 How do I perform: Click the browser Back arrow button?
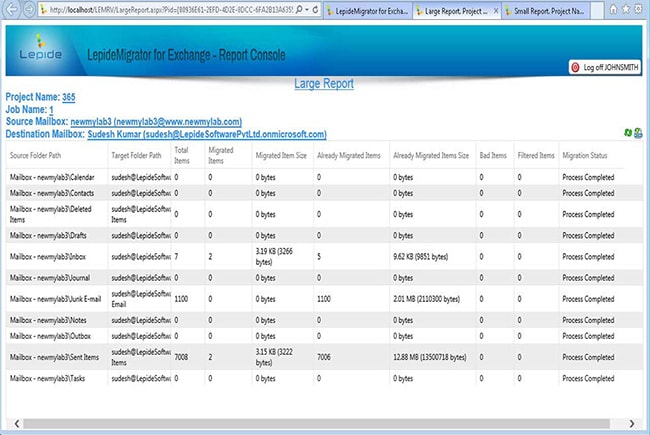point(12,10)
